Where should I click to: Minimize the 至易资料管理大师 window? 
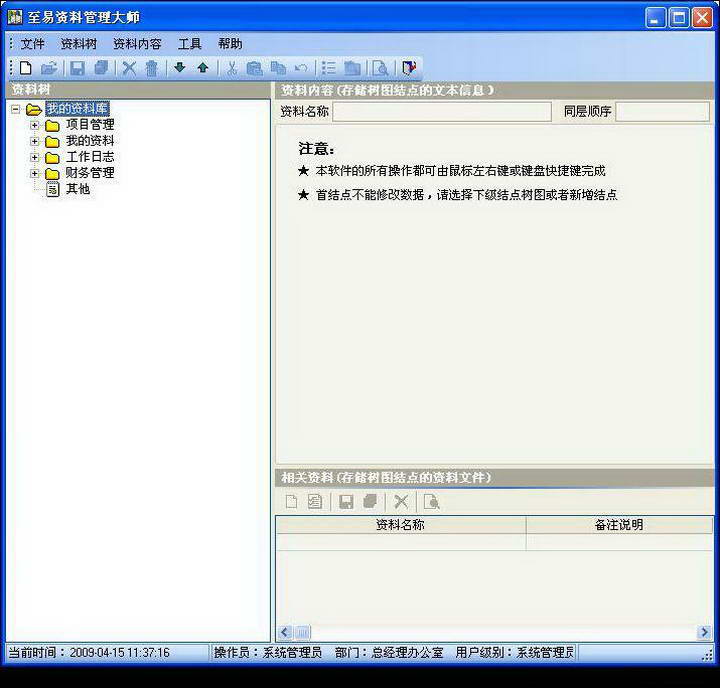[x=655, y=18]
